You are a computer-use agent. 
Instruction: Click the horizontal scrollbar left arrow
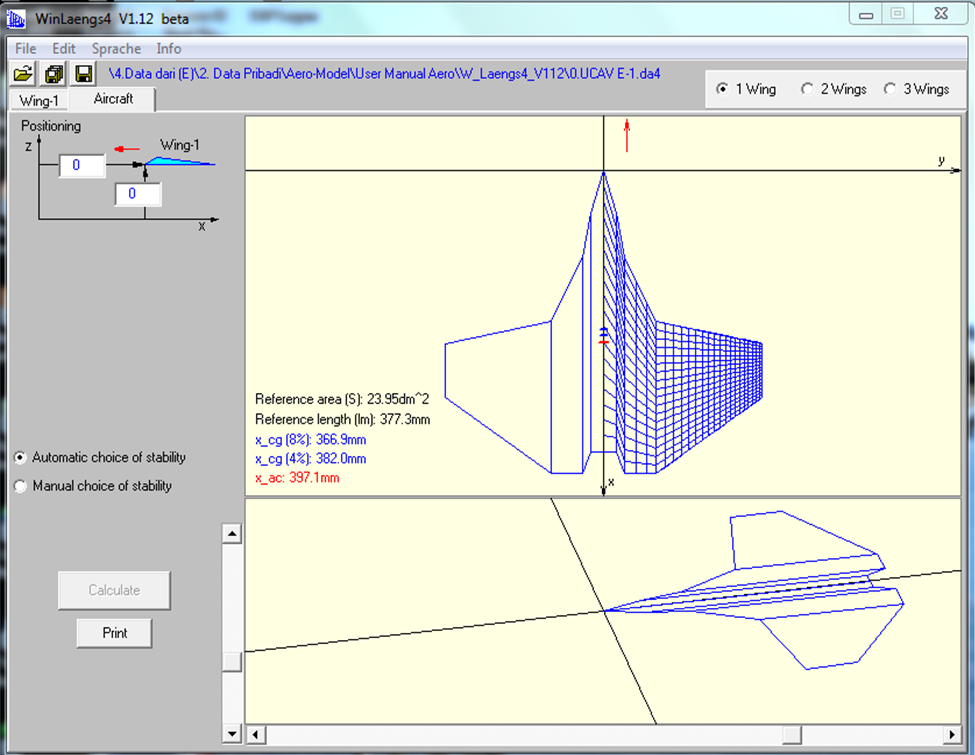[256, 734]
